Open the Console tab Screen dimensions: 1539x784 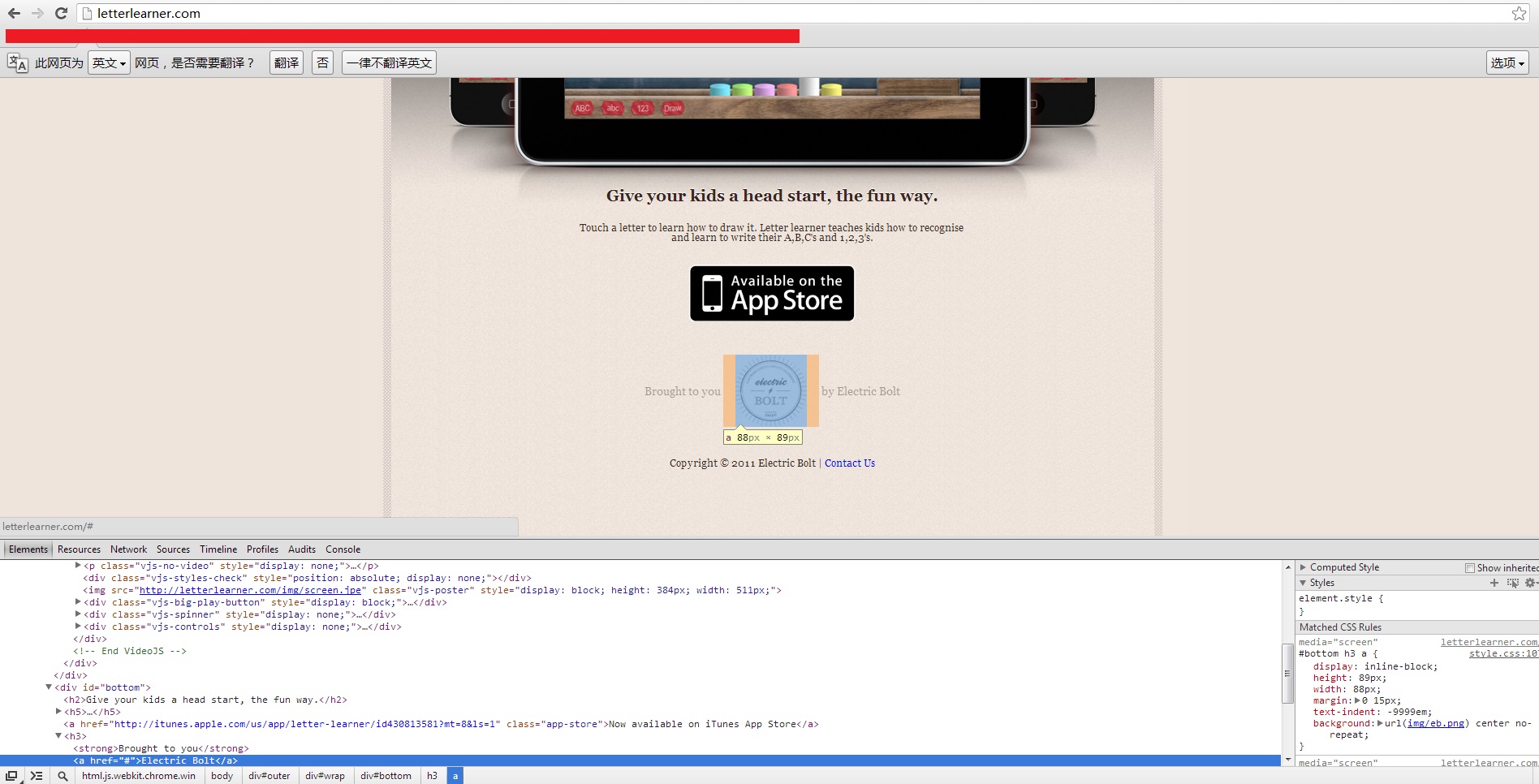(x=343, y=549)
